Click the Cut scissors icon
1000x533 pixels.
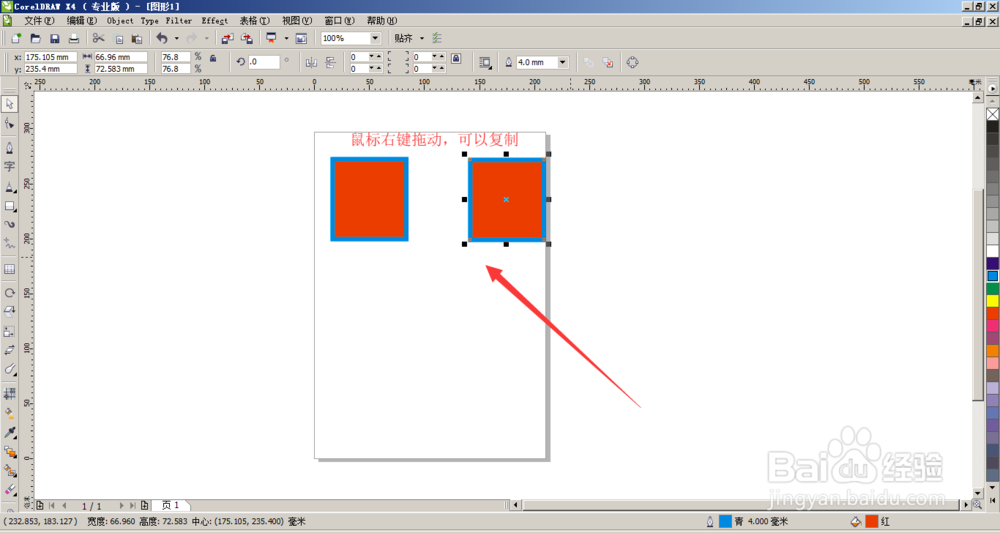pos(98,38)
